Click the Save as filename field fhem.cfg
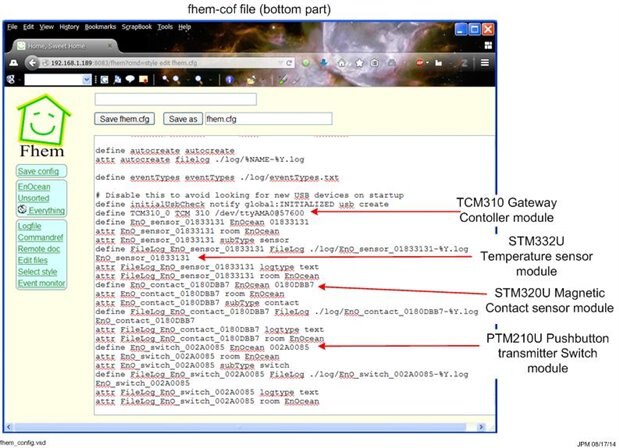This screenshot has width=619, height=448. point(268,119)
